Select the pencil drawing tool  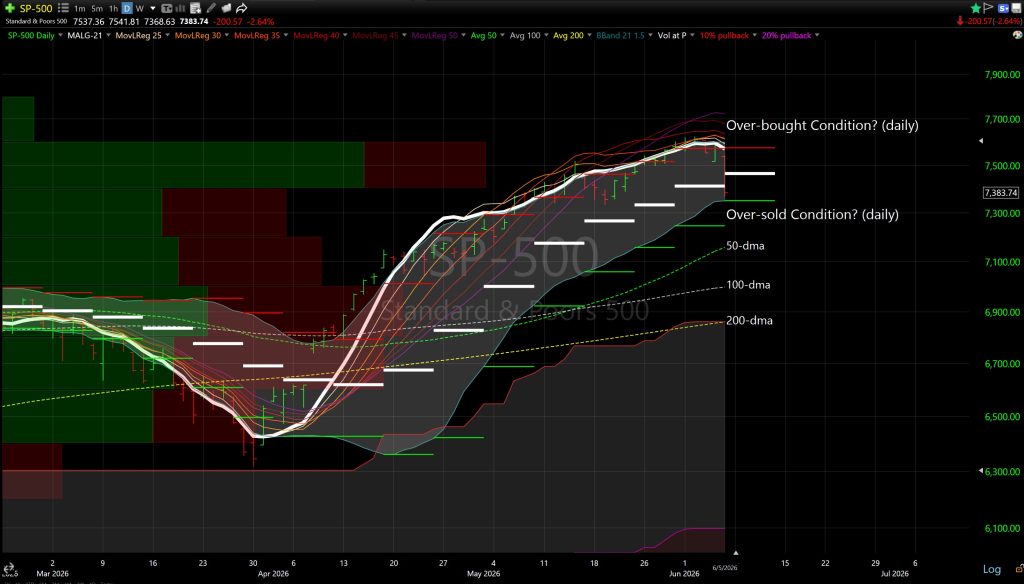(211, 8)
